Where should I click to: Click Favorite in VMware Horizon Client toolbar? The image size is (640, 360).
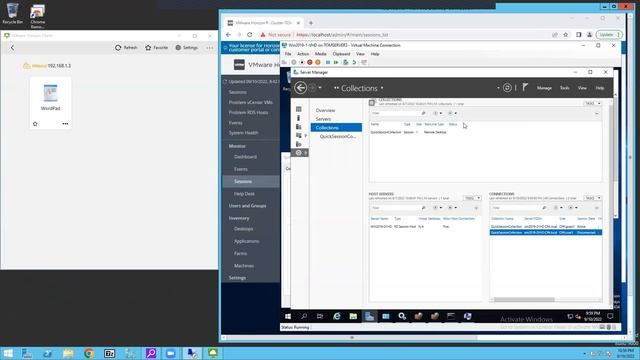point(157,48)
